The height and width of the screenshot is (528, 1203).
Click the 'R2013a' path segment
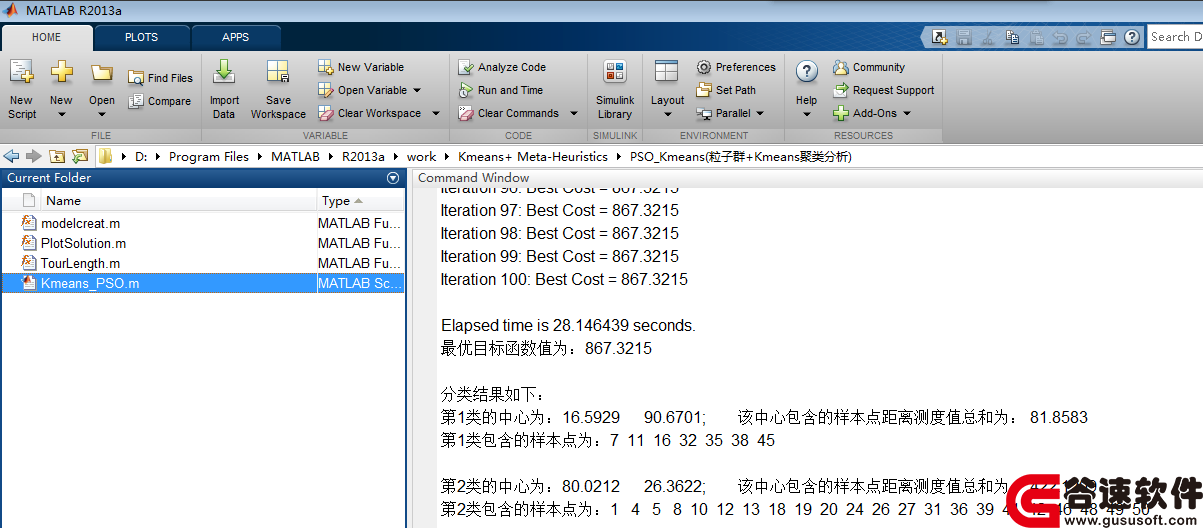363,157
